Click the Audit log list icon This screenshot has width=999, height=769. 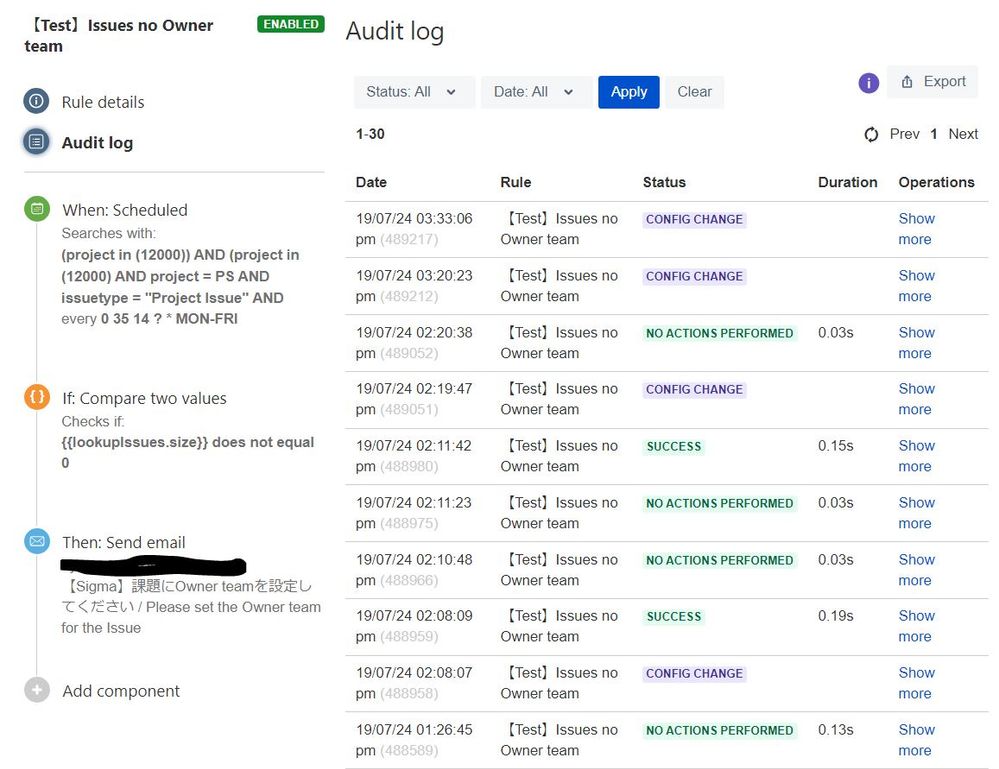click(x=36, y=141)
